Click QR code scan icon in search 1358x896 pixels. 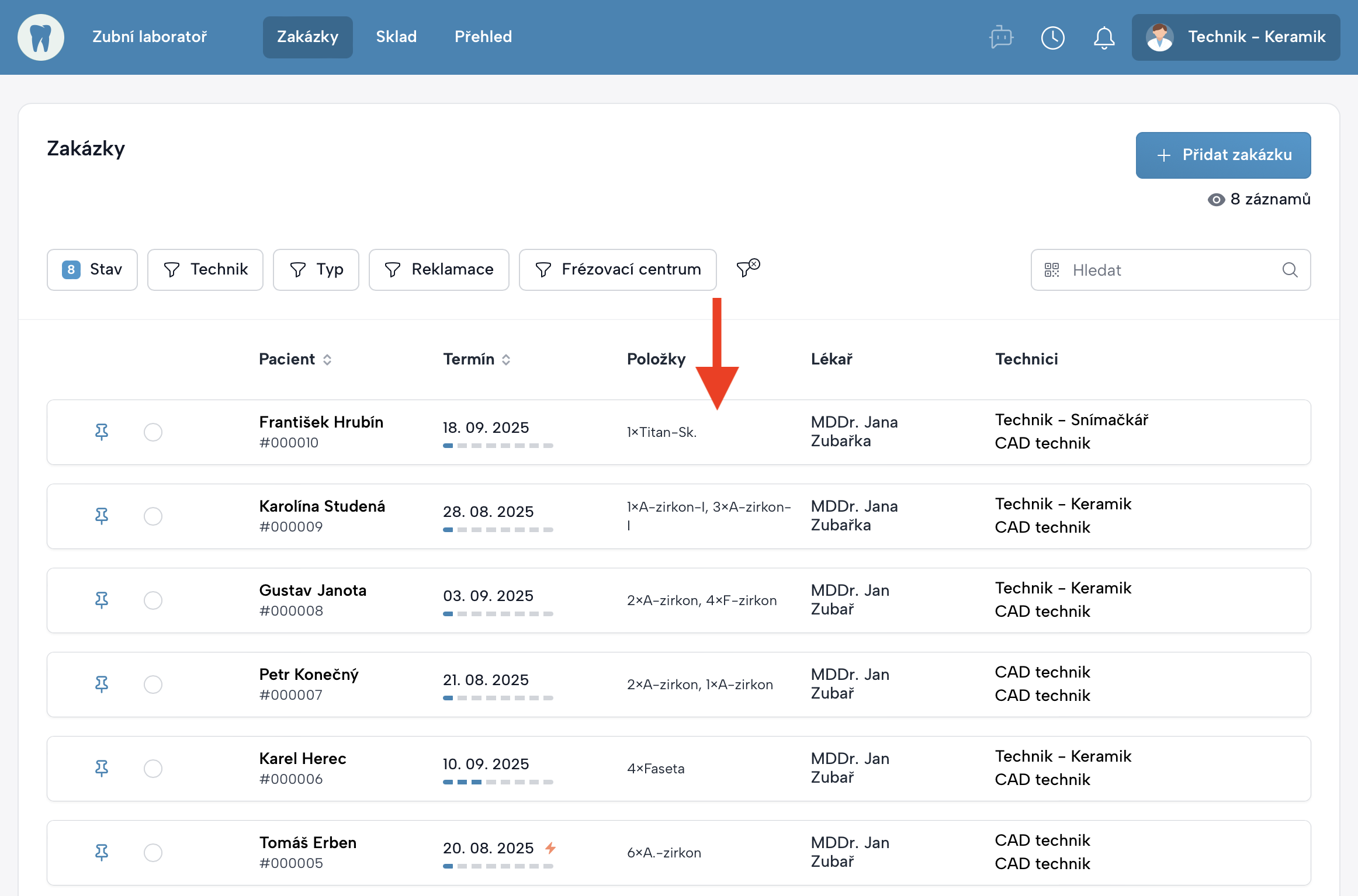coord(1052,270)
